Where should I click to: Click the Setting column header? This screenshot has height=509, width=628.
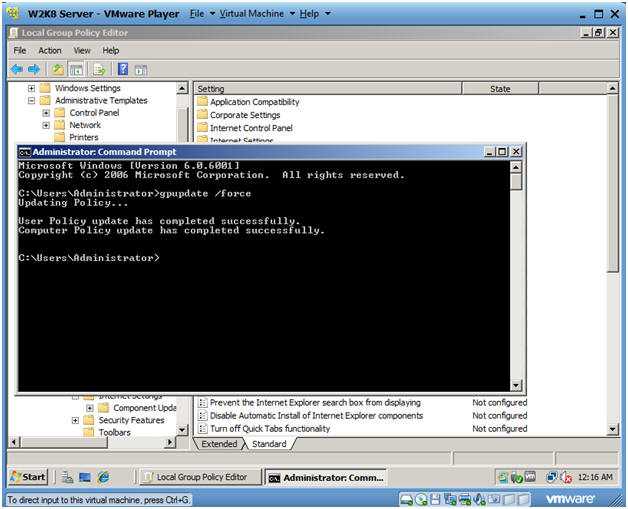click(x=328, y=89)
